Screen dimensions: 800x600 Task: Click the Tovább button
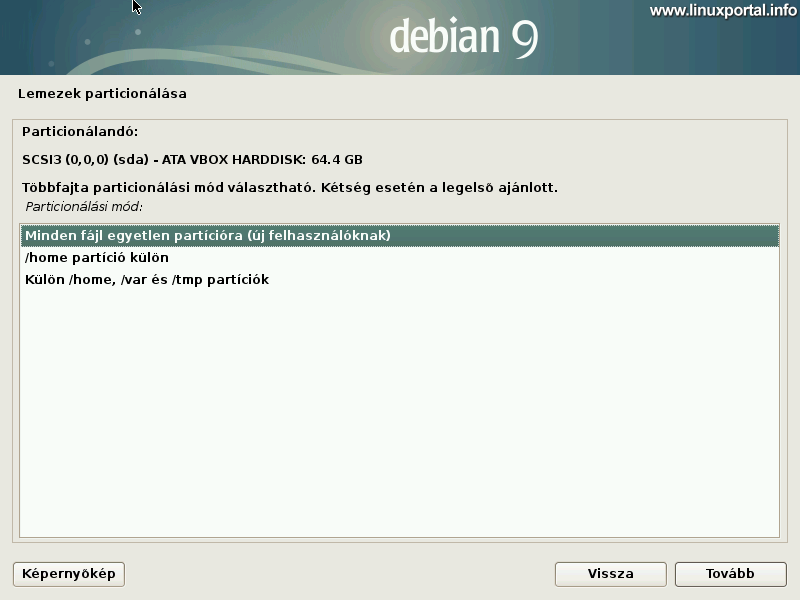tap(730, 574)
